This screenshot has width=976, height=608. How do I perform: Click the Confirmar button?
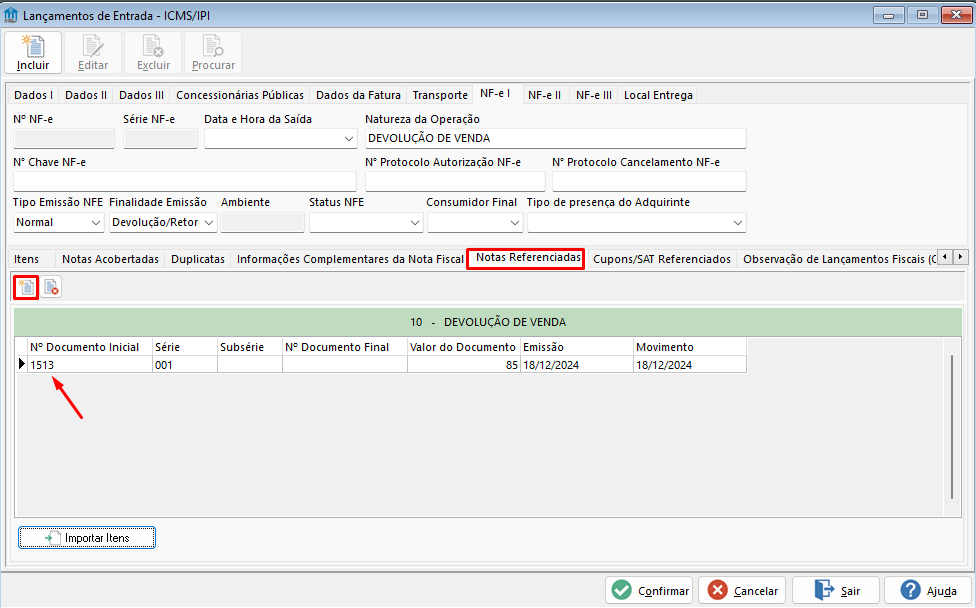(649, 591)
